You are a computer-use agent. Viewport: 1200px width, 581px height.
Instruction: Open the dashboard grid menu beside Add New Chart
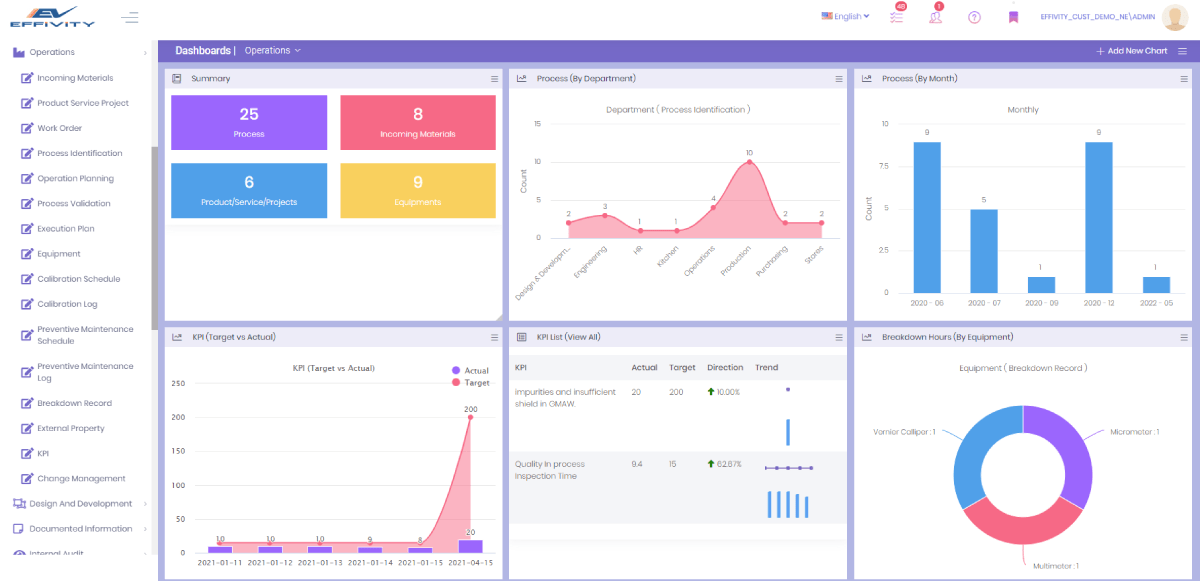[x=1185, y=50]
